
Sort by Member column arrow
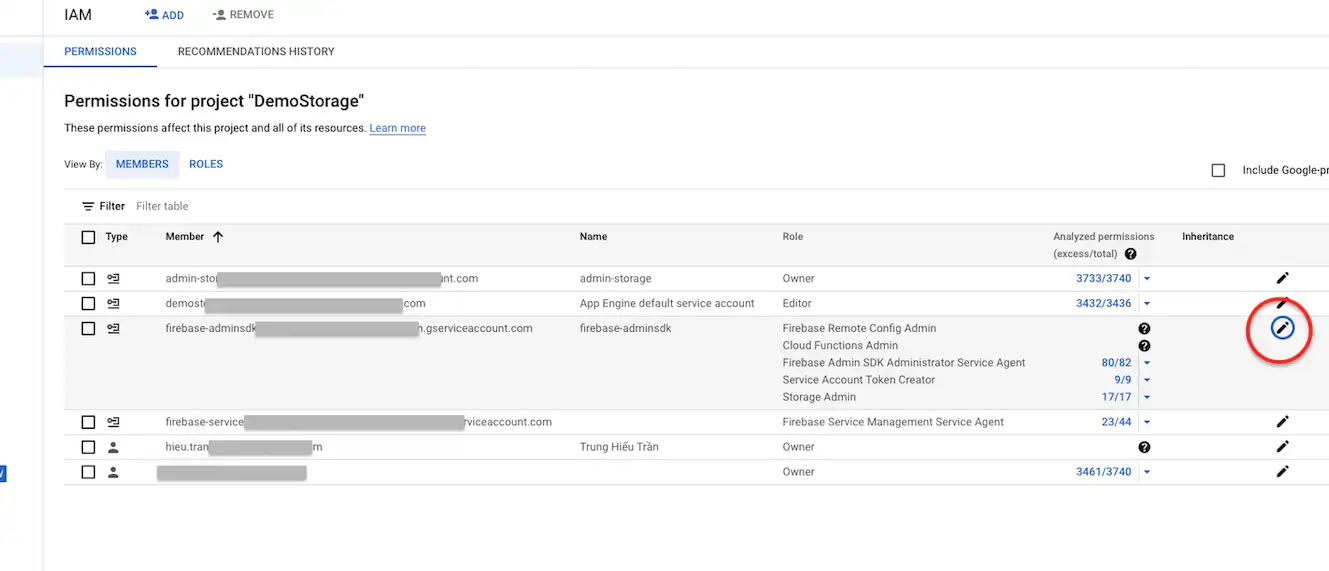(218, 237)
